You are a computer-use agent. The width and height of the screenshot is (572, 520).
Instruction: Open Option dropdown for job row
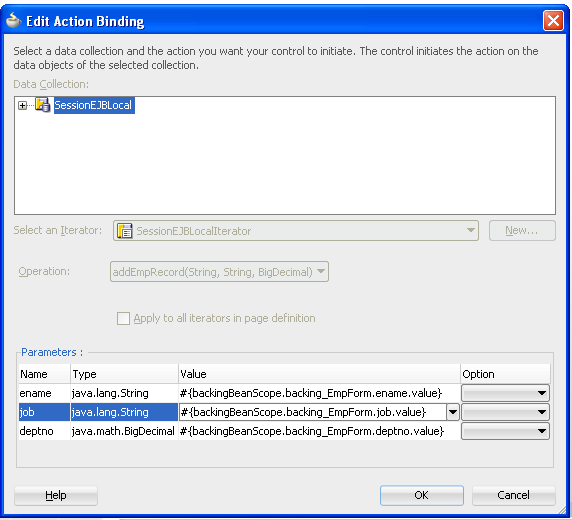coord(505,412)
